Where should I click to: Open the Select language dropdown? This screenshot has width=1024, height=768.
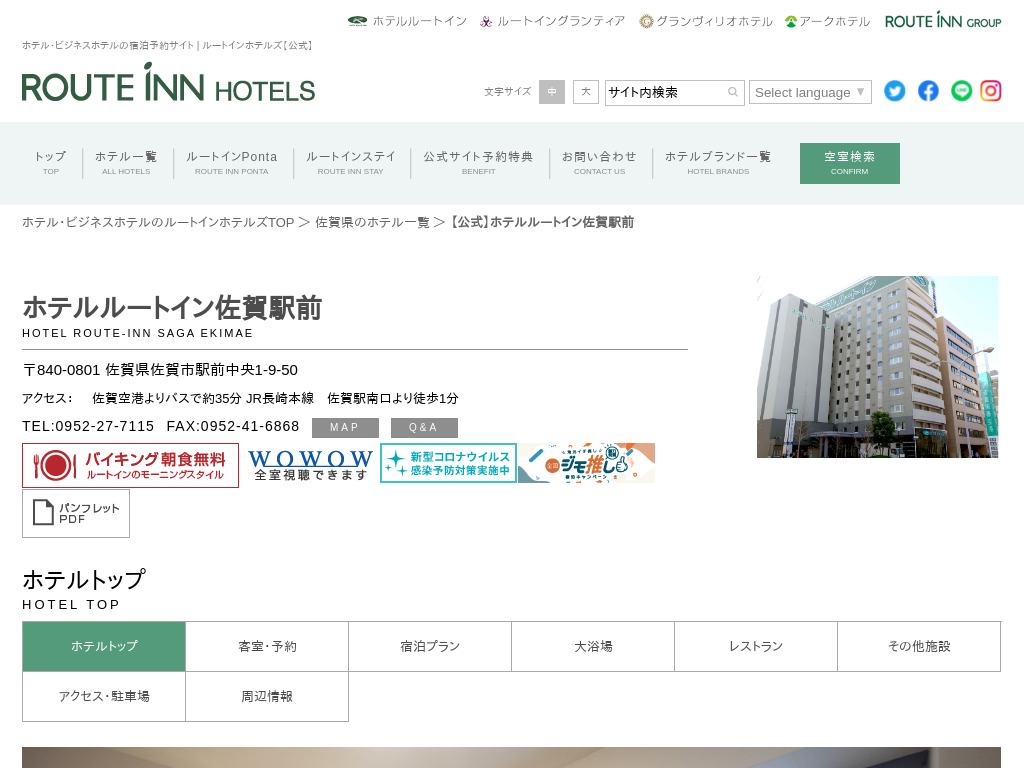click(x=810, y=92)
